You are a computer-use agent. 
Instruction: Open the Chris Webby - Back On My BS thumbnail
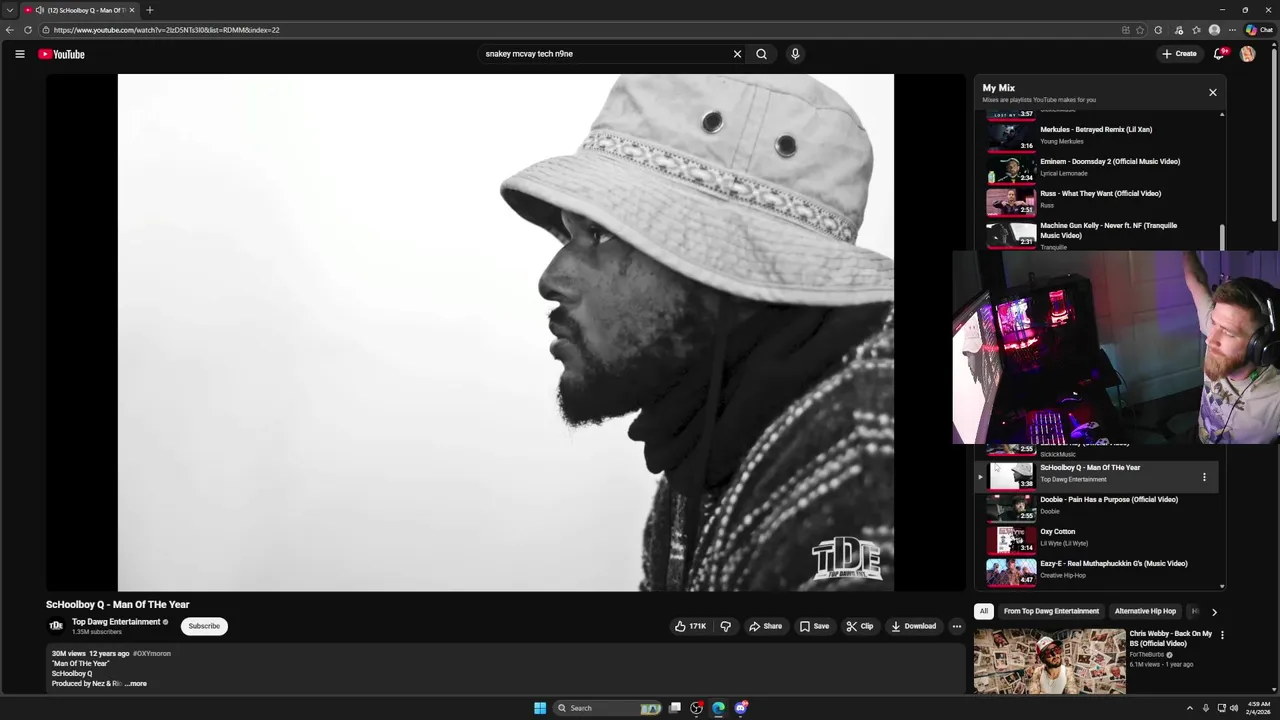pos(1050,661)
